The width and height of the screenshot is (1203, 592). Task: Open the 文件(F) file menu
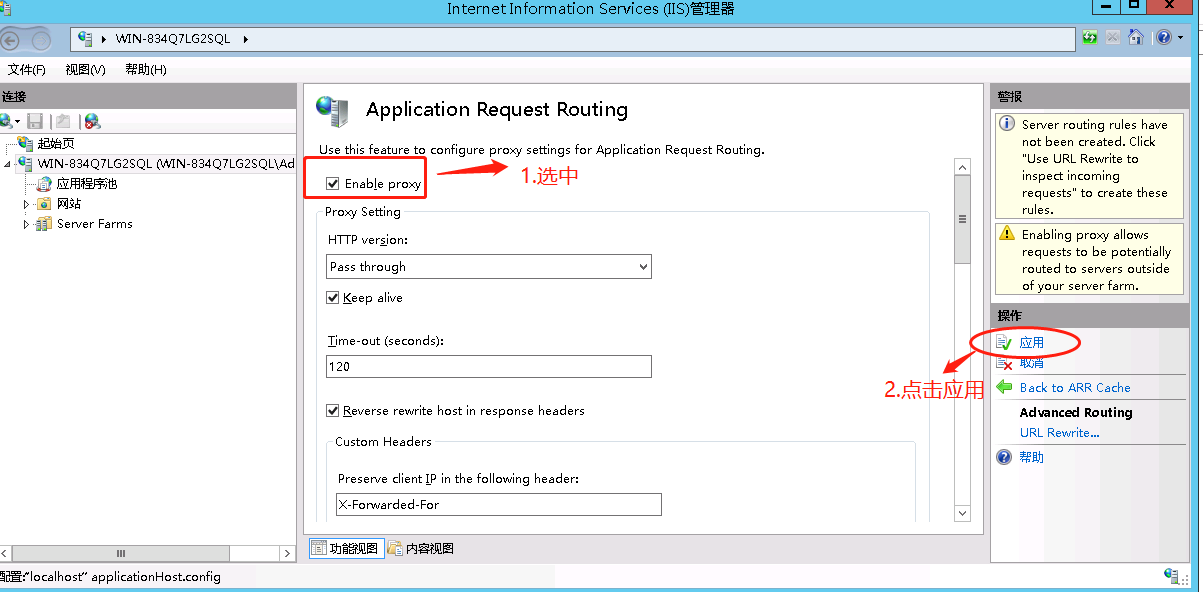27,69
